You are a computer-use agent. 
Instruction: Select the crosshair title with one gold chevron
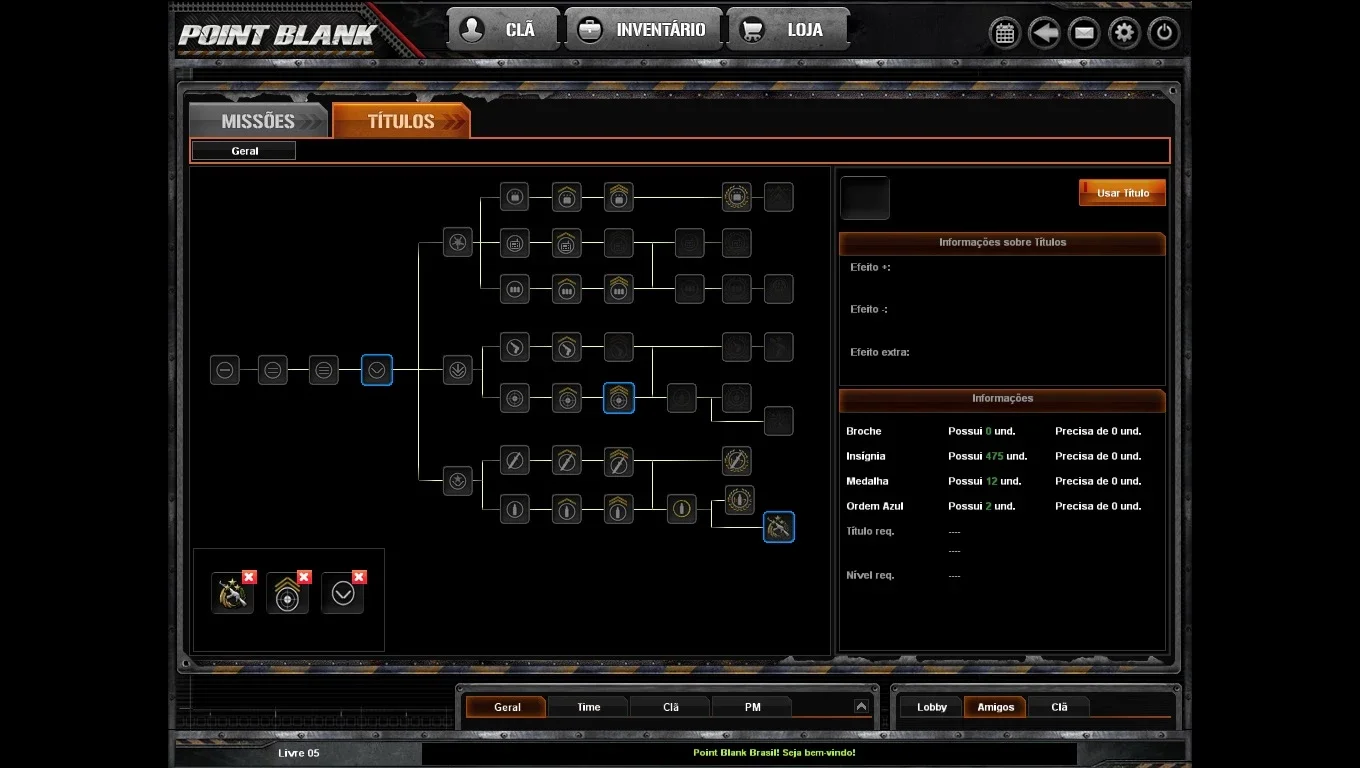pyautogui.click(x=567, y=398)
